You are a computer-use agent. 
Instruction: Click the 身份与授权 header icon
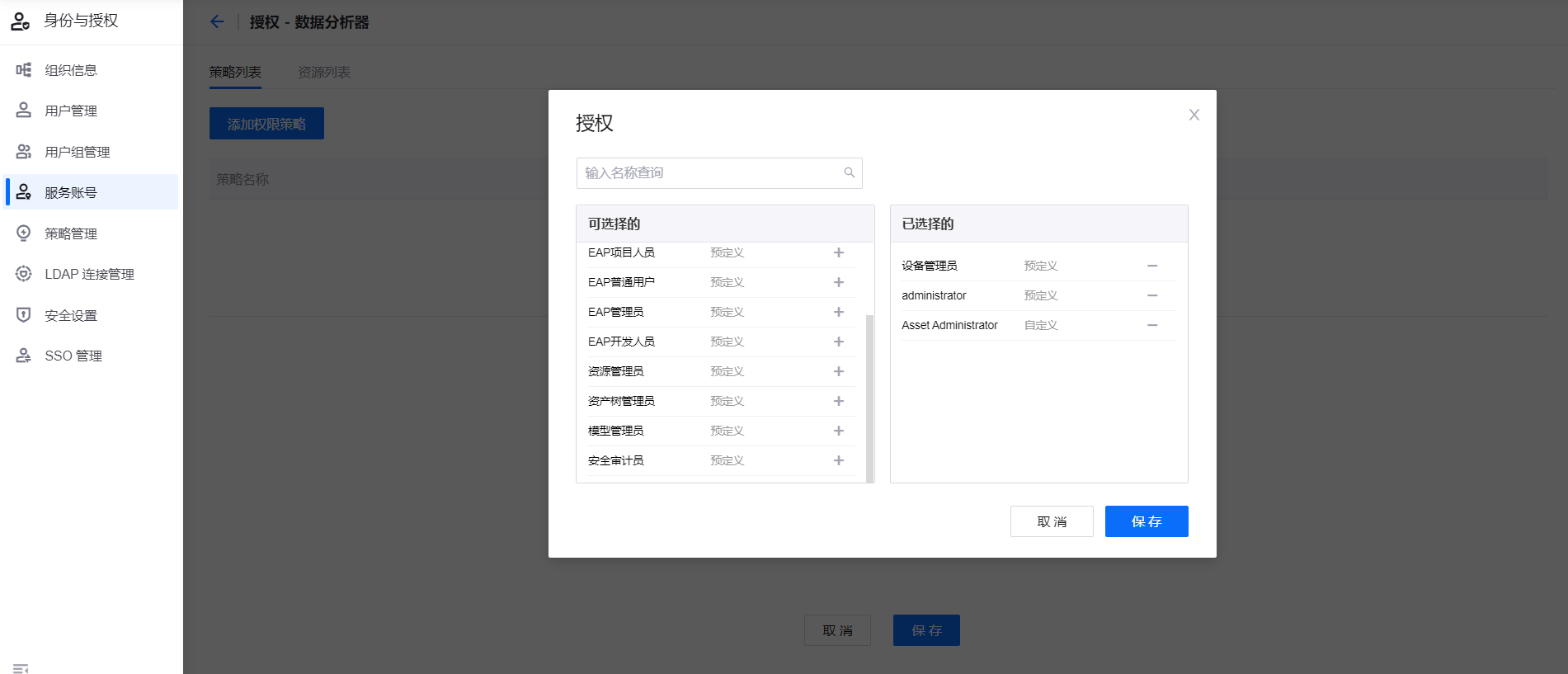pyautogui.click(x=21, y=21)
